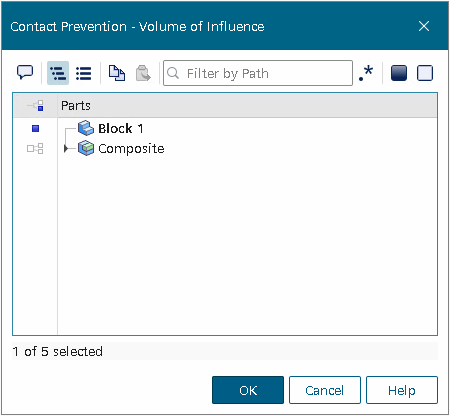The width and height of the screenshot is (450, 416).
Task: Open Help for this dialog
Action: point(402,390)
